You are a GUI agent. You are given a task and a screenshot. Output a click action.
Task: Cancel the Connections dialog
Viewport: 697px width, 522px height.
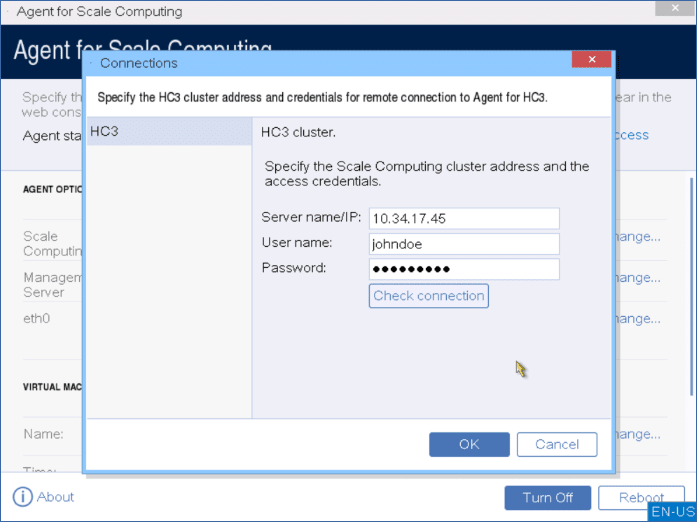coord(557,444)
